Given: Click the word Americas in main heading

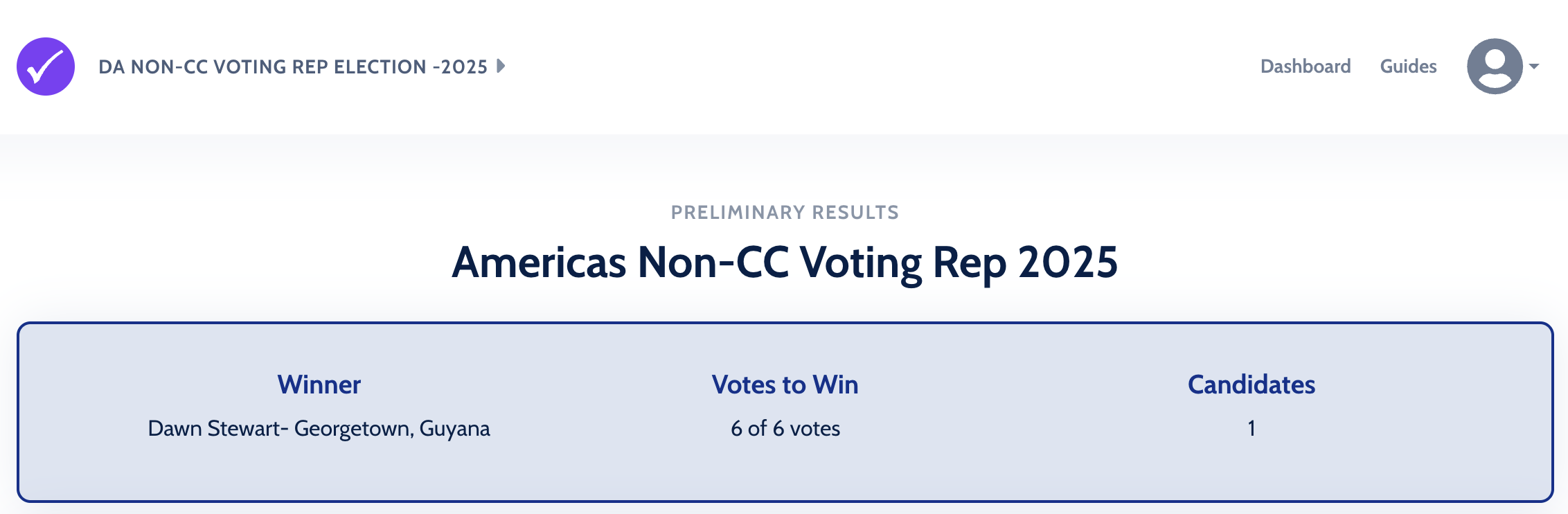Looking at the screenshot, I should 539,263.
